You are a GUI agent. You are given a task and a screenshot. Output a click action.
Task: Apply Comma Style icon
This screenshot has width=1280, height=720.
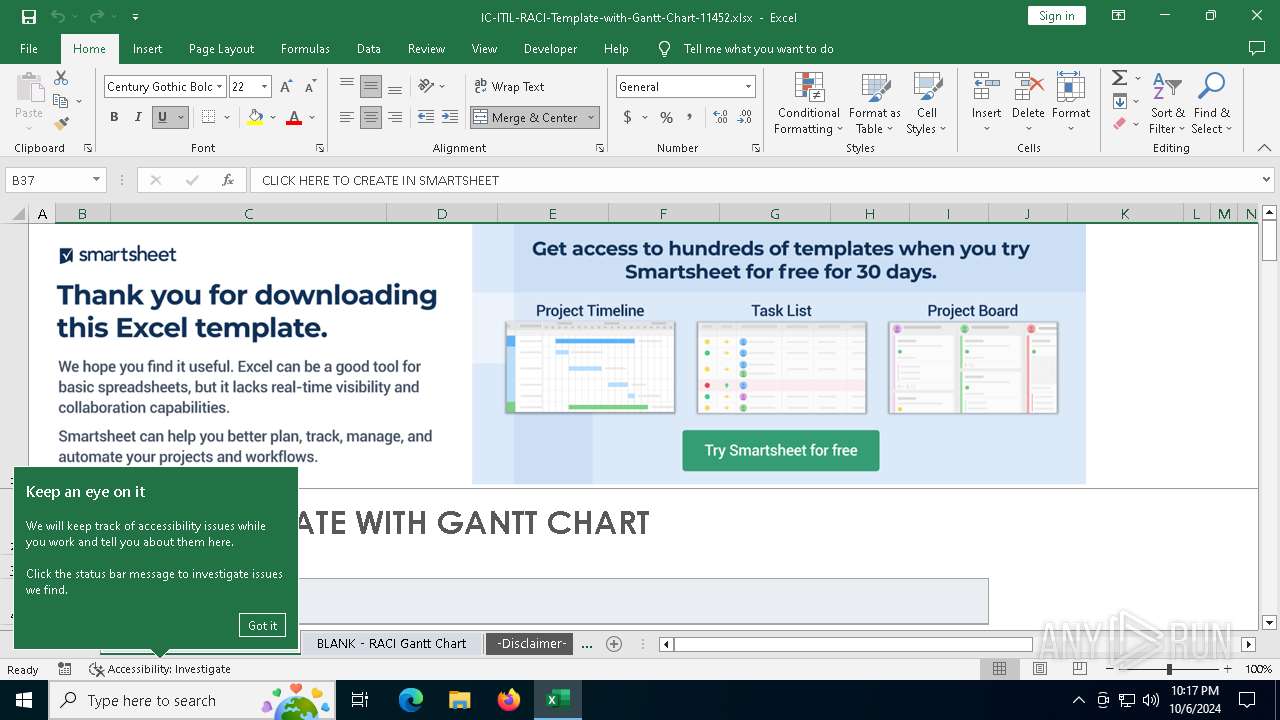(690, 117)
